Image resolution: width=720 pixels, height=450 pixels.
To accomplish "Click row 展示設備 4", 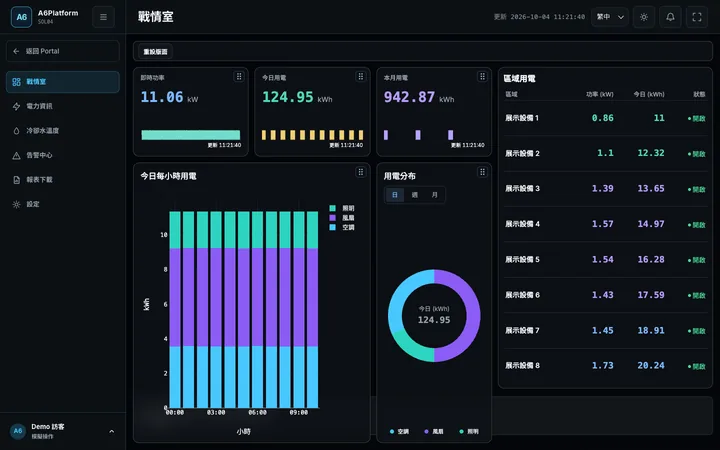I will pos(605,224).
